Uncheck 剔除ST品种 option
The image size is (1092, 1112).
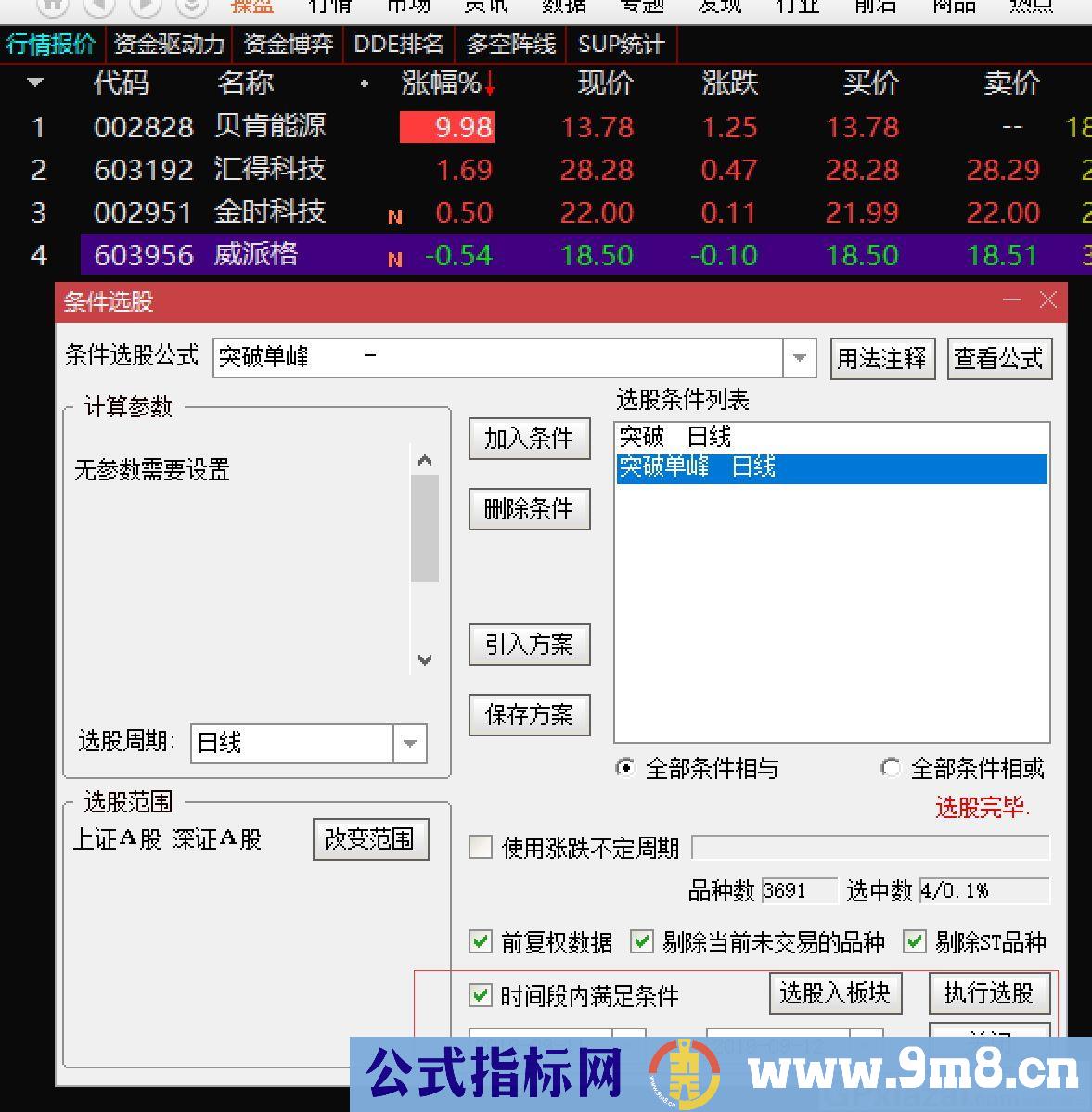(x=914, y=941)
